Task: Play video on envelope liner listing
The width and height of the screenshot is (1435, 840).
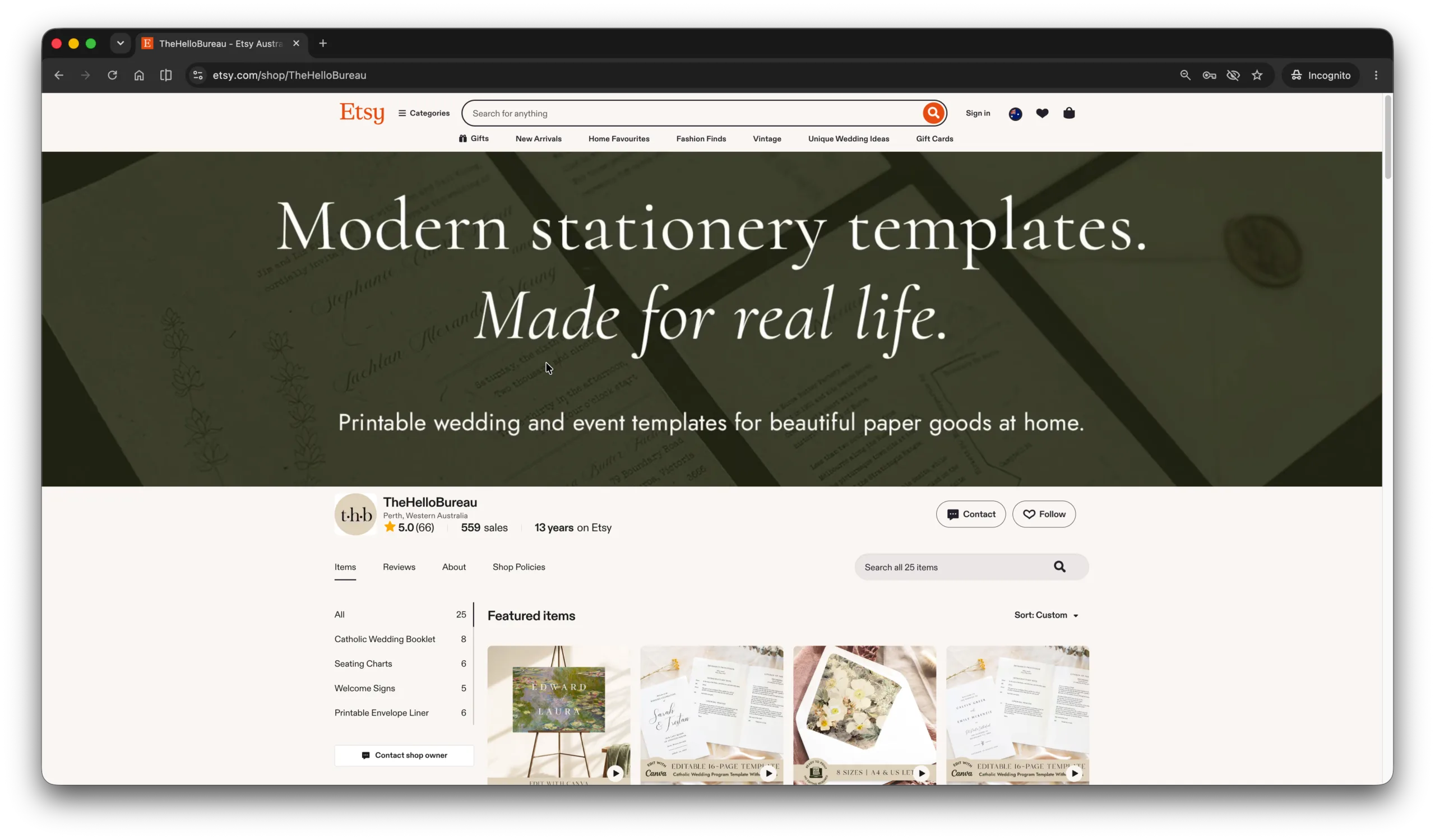Action: tap(922, 773)
